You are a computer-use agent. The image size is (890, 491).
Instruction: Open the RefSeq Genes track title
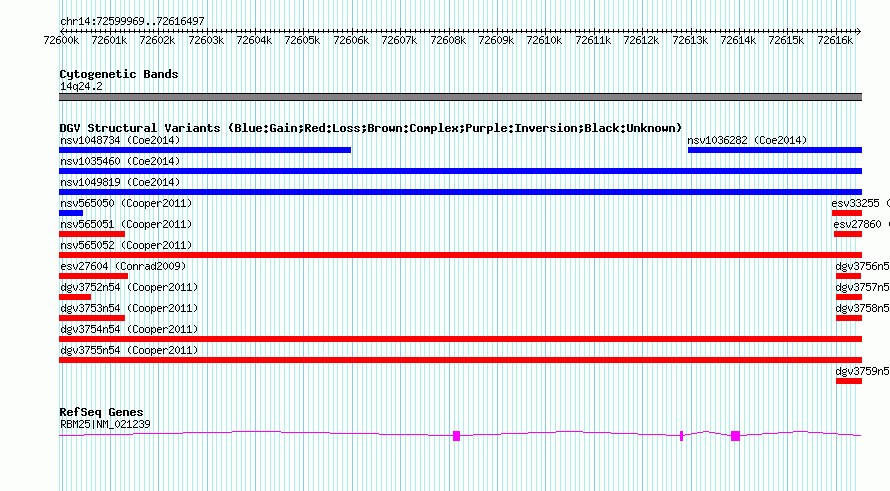[x=101, y=412]
